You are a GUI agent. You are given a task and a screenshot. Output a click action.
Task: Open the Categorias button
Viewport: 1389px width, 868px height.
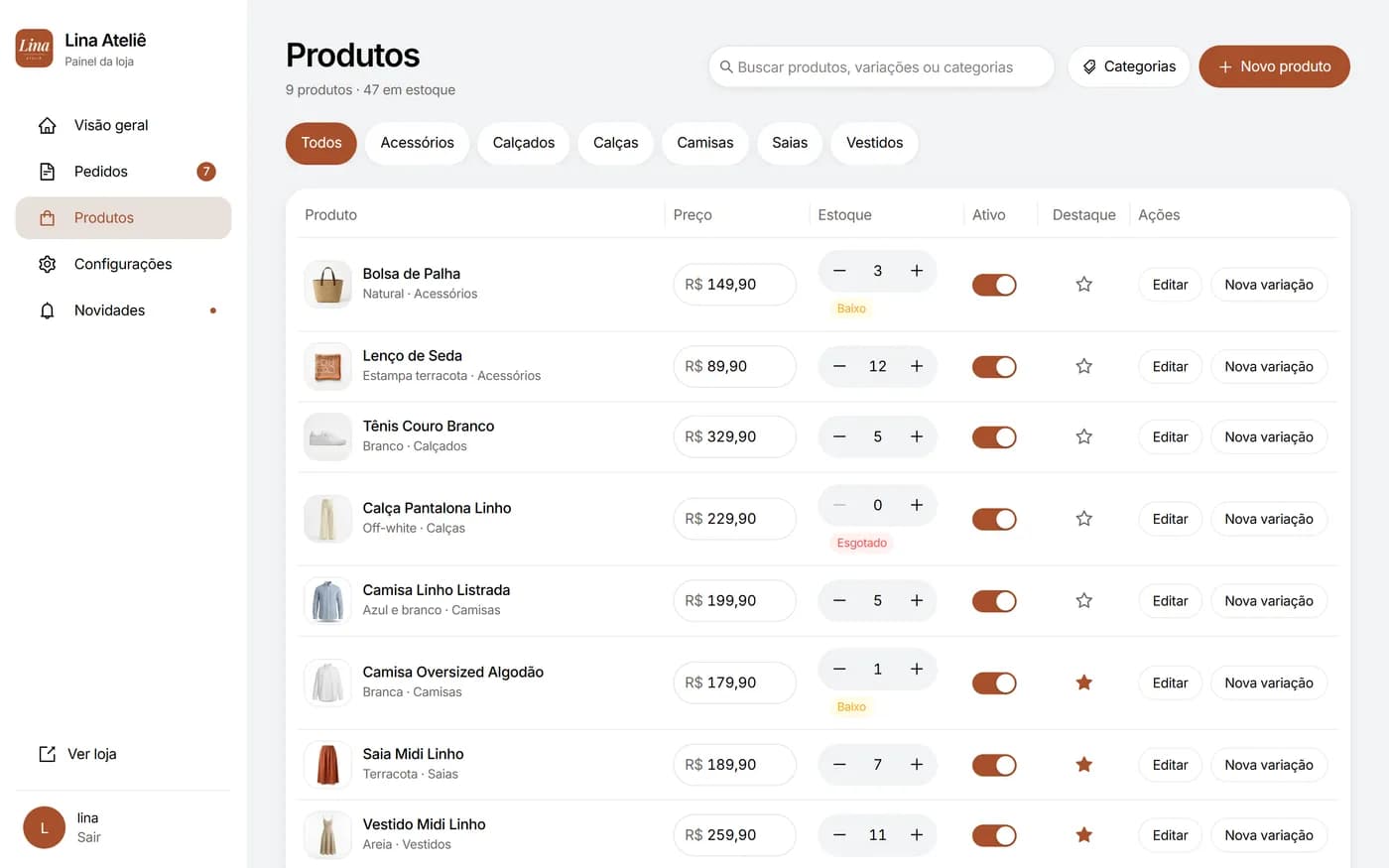[x=1129, y=66]
